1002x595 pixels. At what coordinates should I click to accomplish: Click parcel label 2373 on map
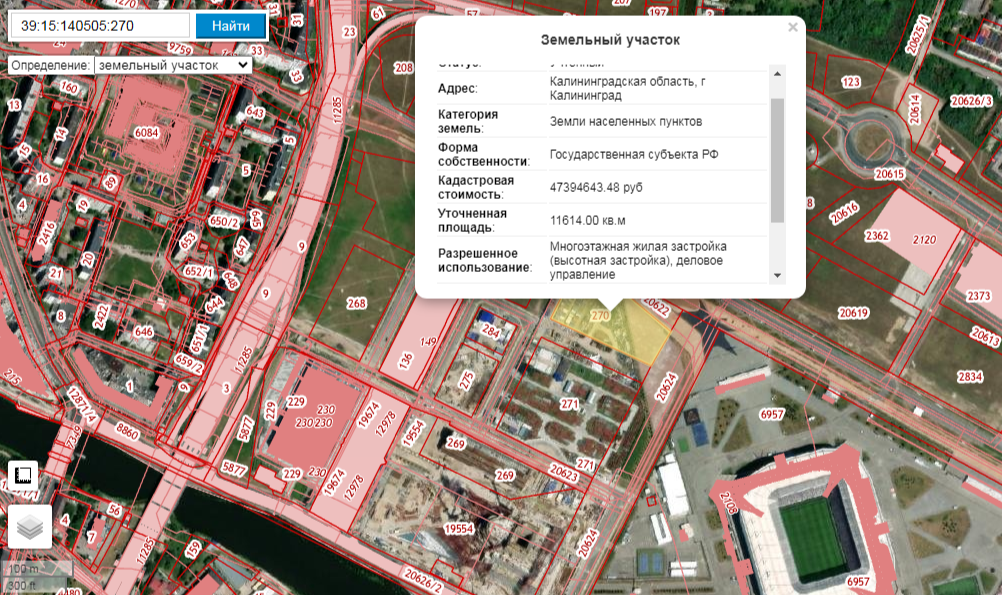[x=979, y=296]
